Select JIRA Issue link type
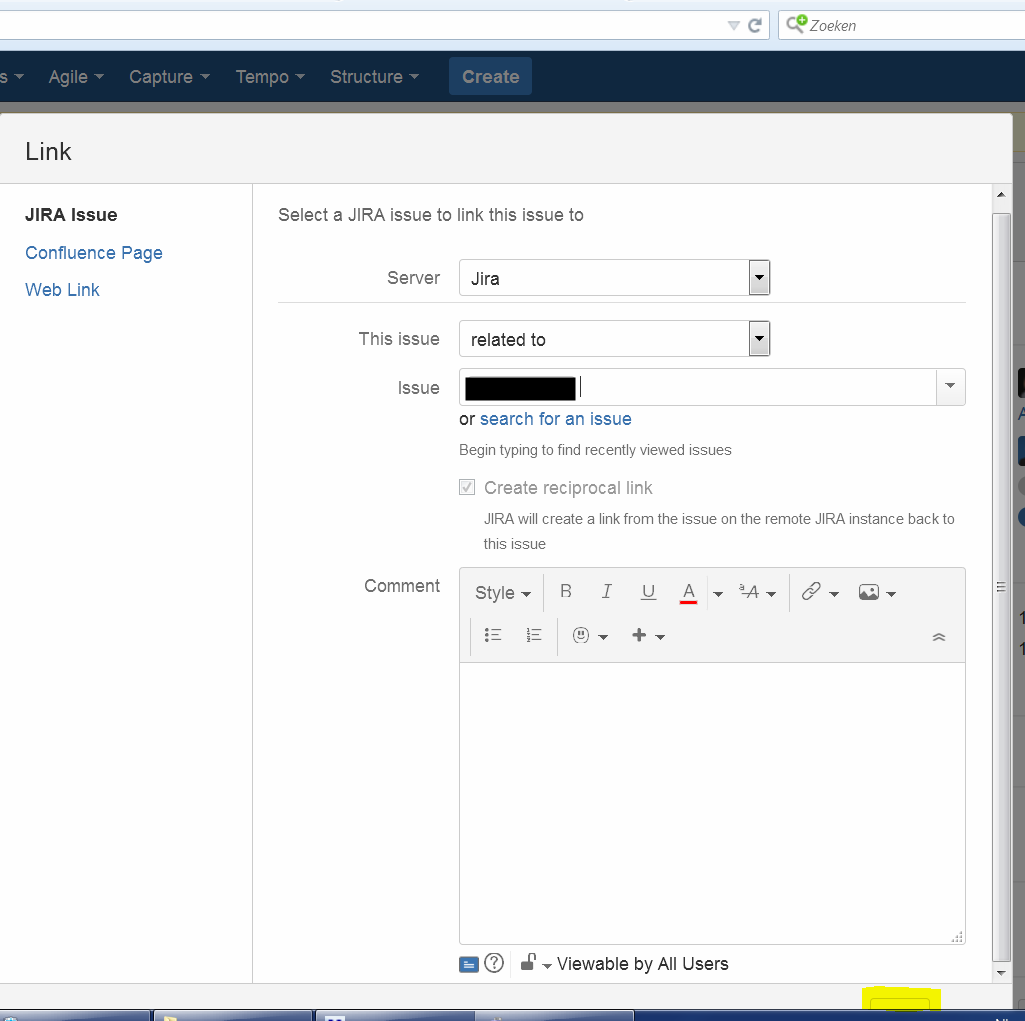Image resolution: width=1025 pixels, height=1021 pixels. [x=71, y=215]
